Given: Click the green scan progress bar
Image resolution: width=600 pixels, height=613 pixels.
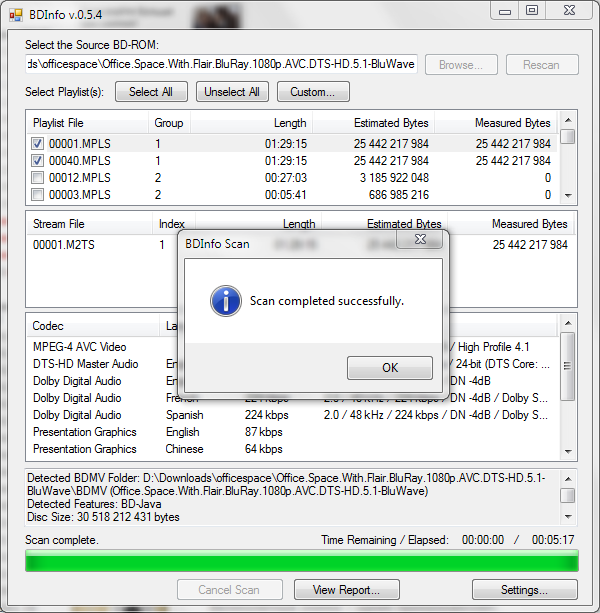Looking at the screenshot, I should tap(302, 561).
